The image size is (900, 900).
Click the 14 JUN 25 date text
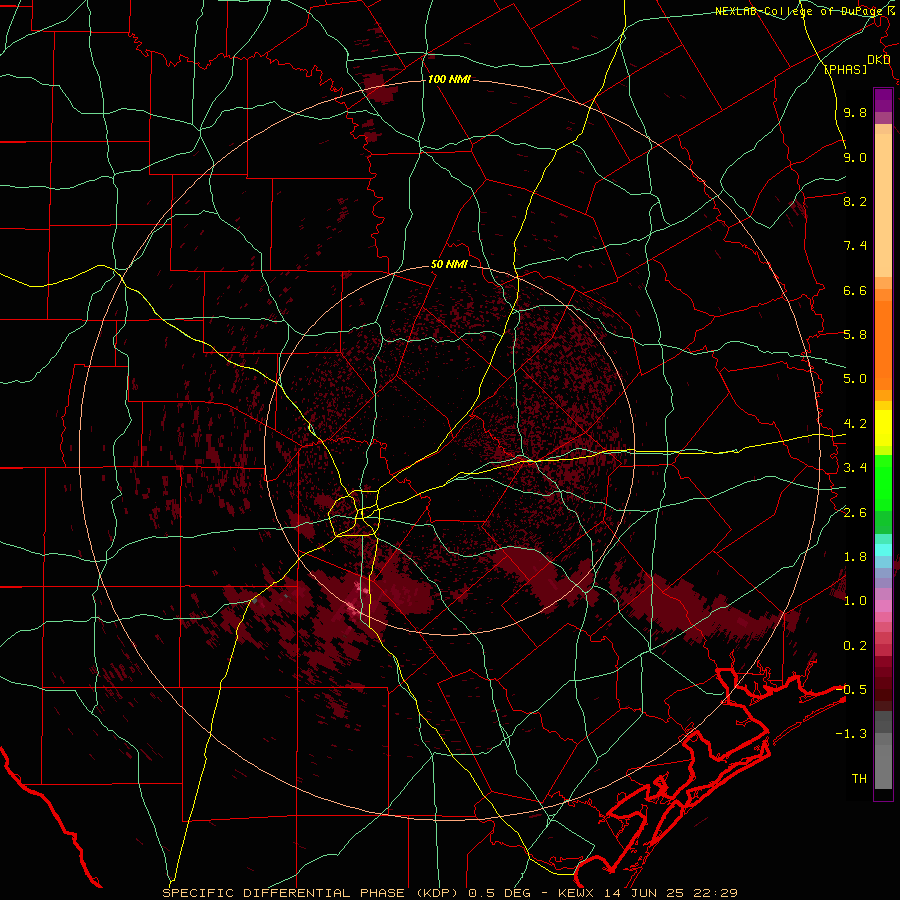(x=645, y=893)
